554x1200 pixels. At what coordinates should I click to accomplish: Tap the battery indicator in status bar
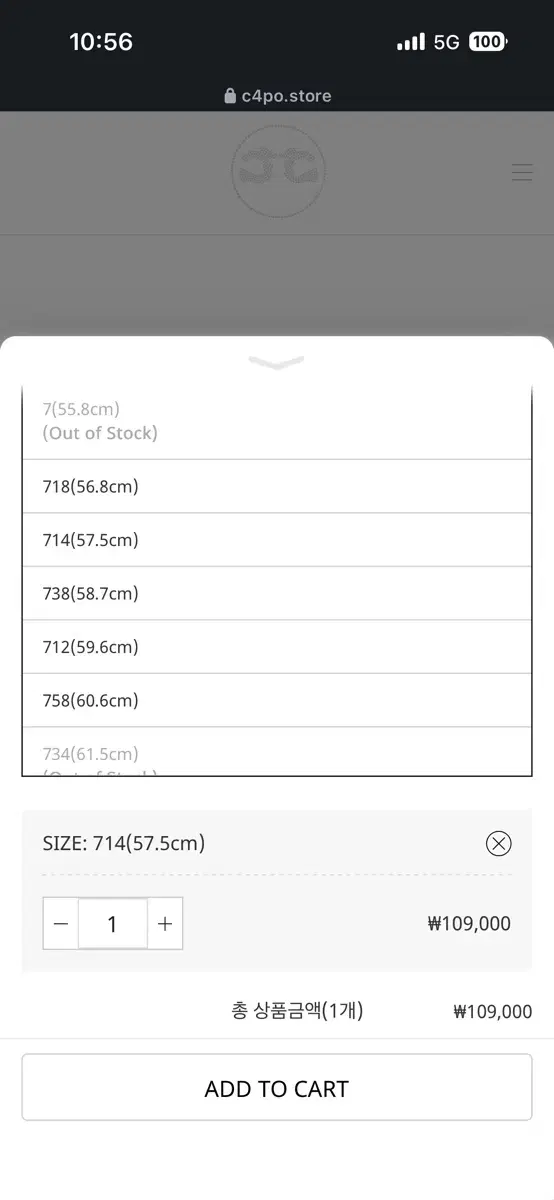point(489,42)
